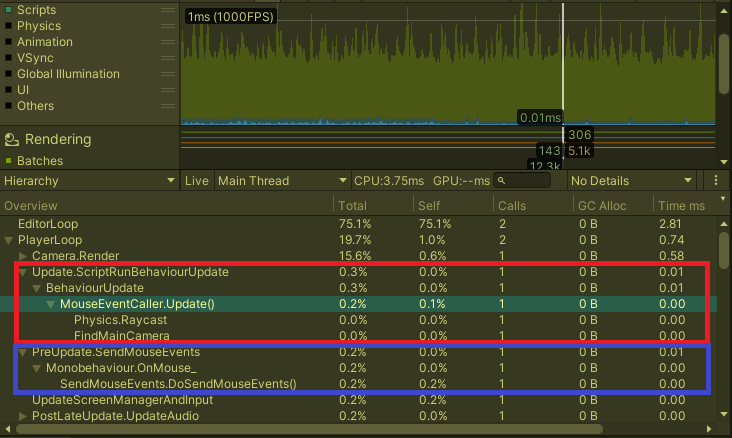Select the Rendering profiler module icon
Screen dimensions: 732x438
coord(12,139)
